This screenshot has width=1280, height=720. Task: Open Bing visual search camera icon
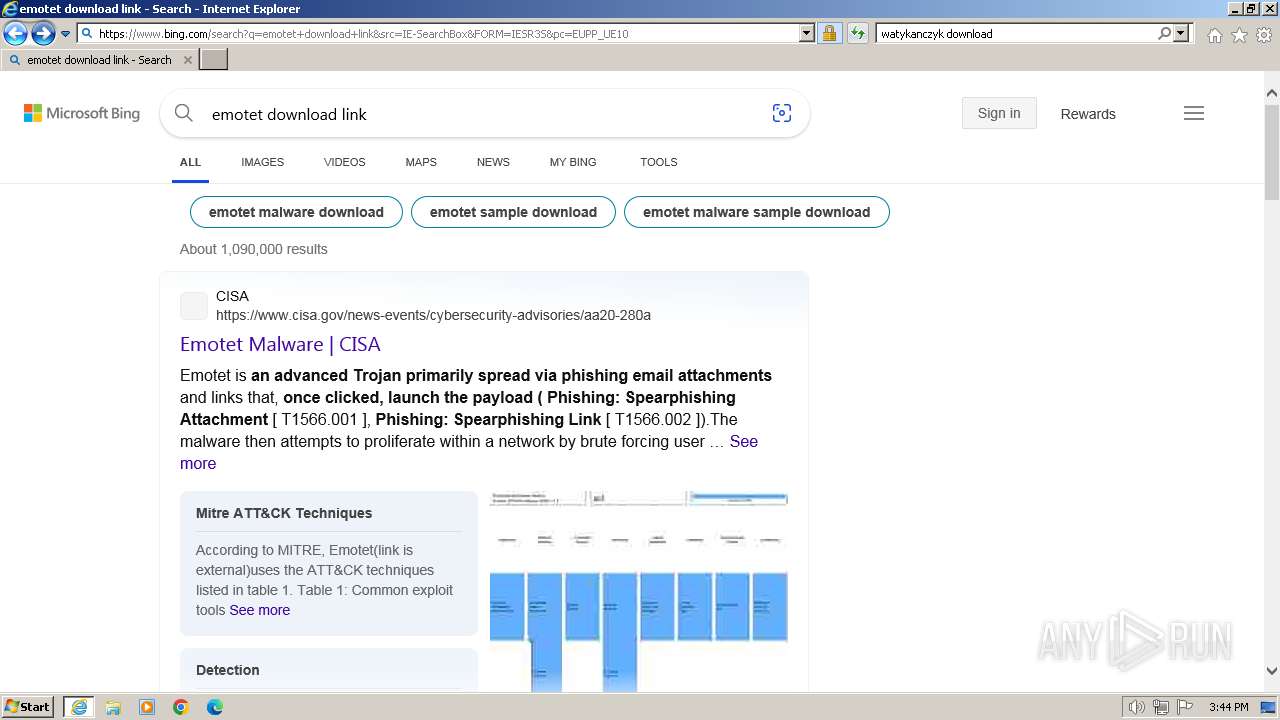point(782,114)
